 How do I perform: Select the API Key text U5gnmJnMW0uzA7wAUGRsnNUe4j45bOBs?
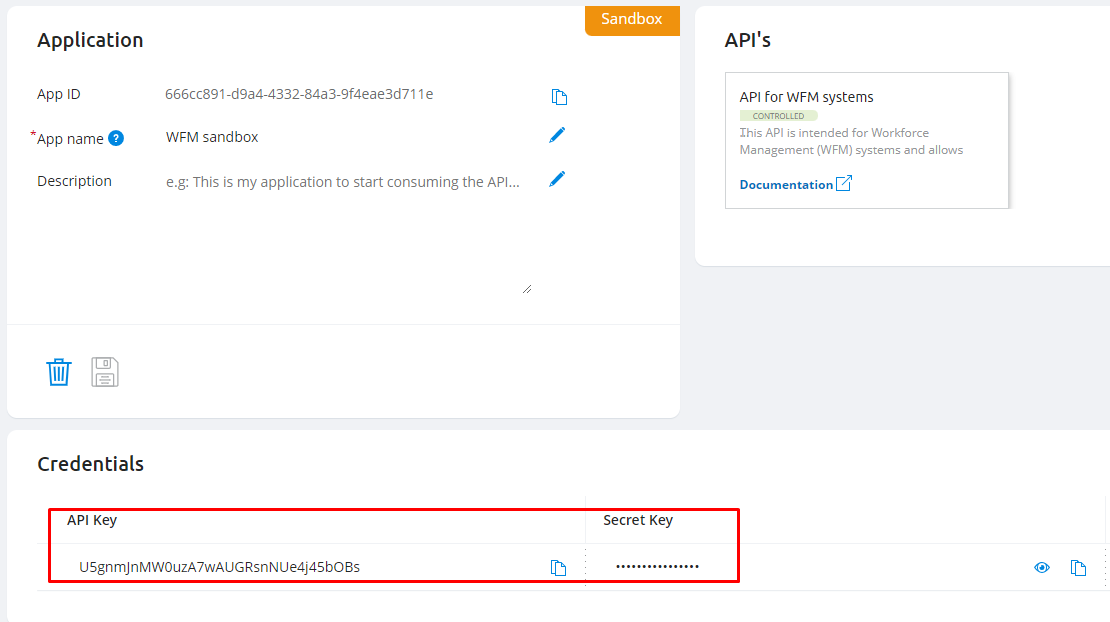click(221, 566)
